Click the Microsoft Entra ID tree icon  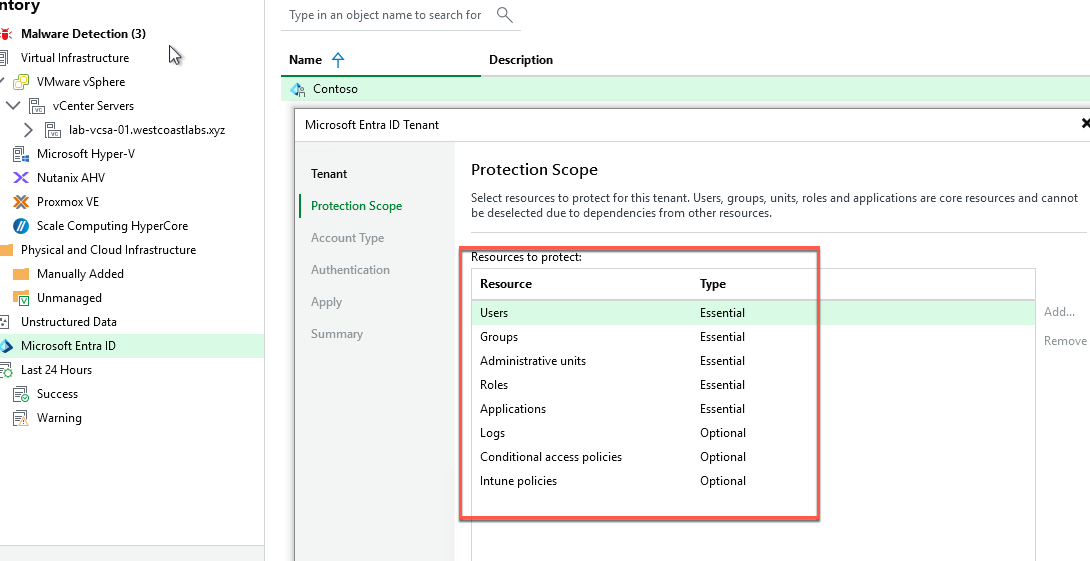(5, 346)
